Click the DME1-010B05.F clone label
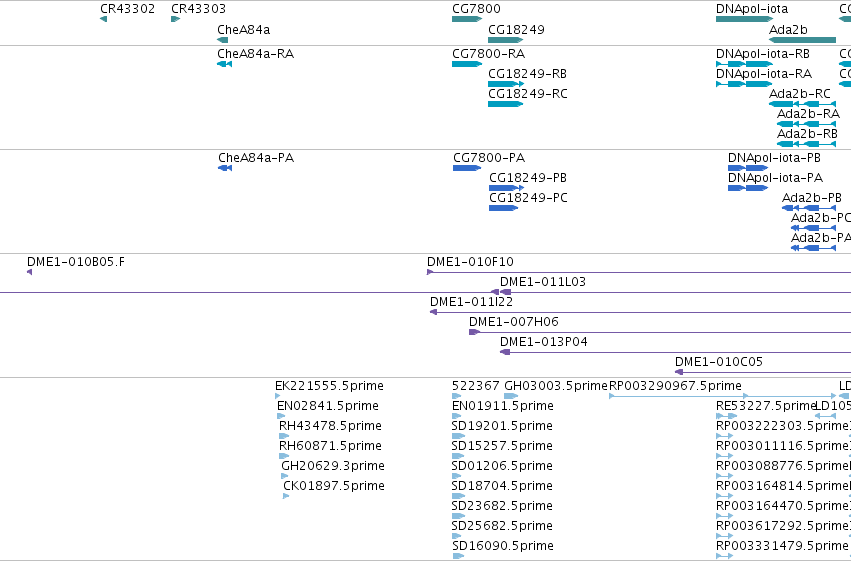This screenshot has width=851, height=561. click(76, 262)
